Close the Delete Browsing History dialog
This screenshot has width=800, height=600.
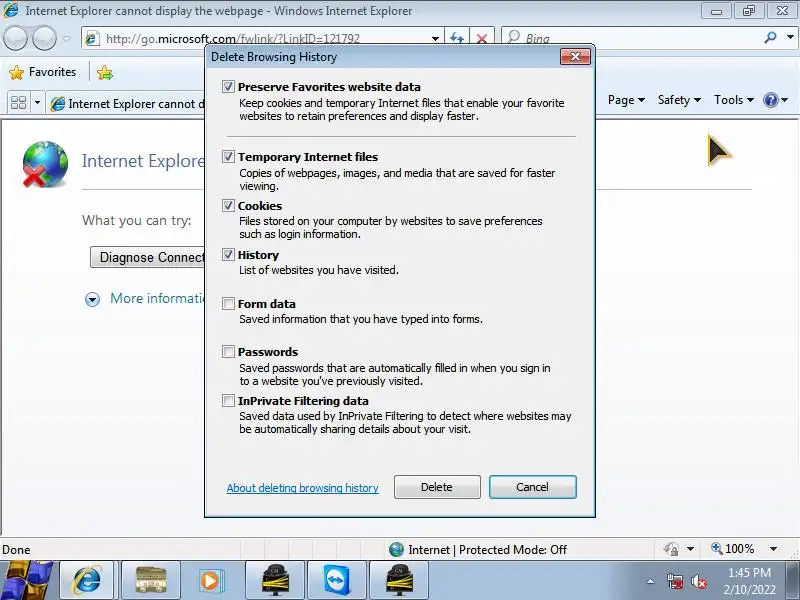click(576, 57)
